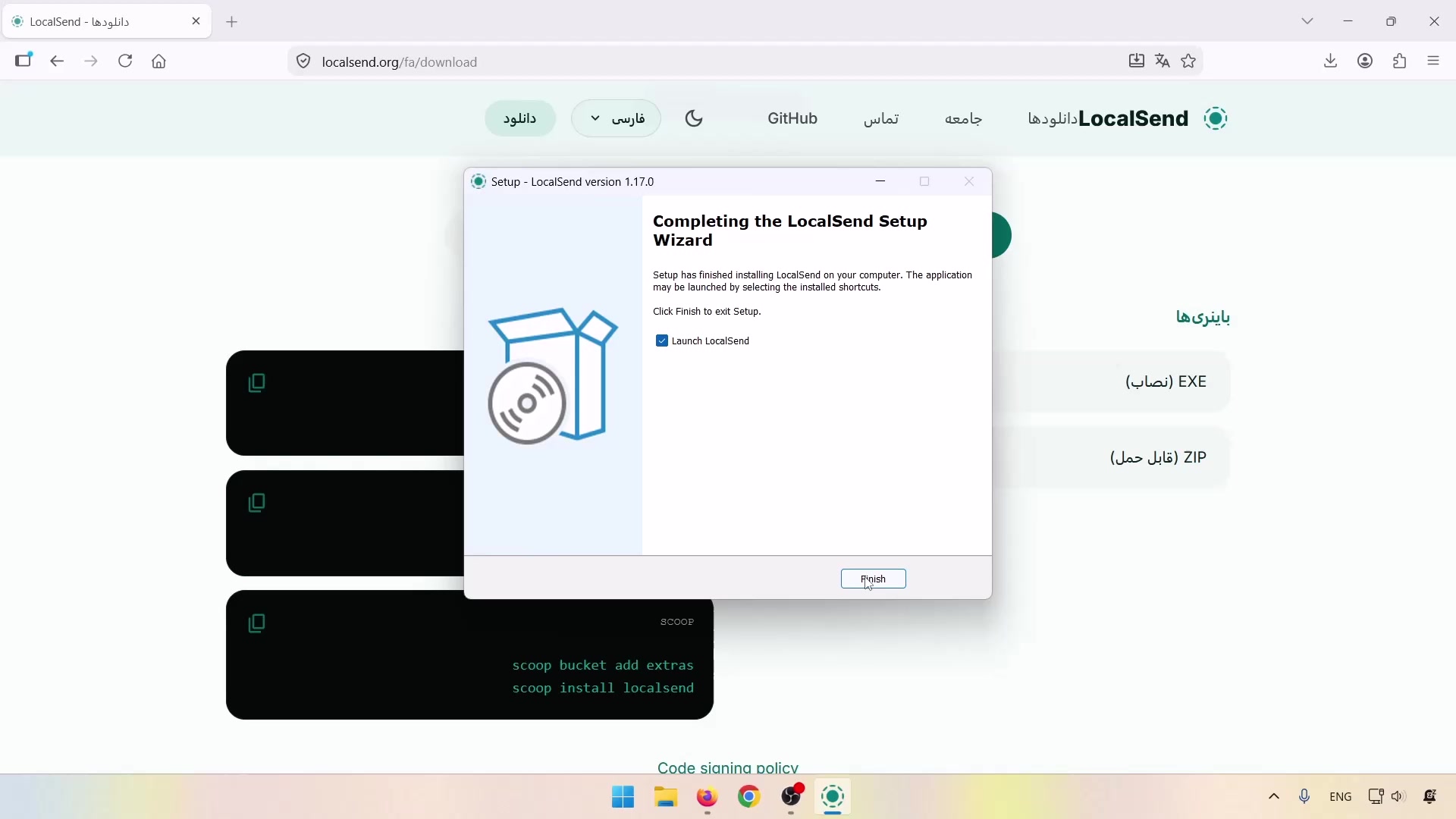The width and height of the screenshot is (1456, 819).
Task: Click Finish in the LocalSend setup wizard
Action: 873,579
